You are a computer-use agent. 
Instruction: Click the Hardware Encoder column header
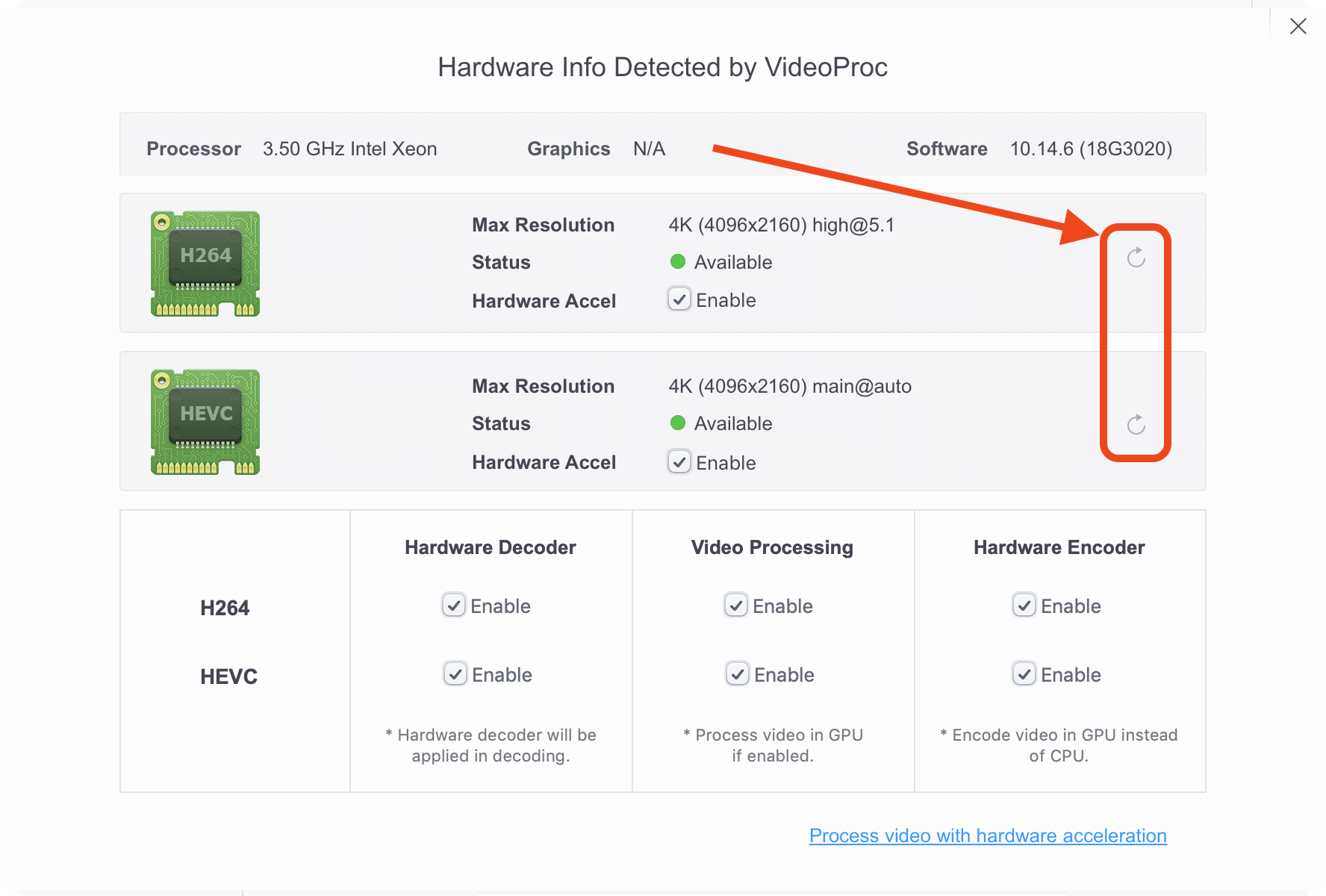tap(1059, 547)
